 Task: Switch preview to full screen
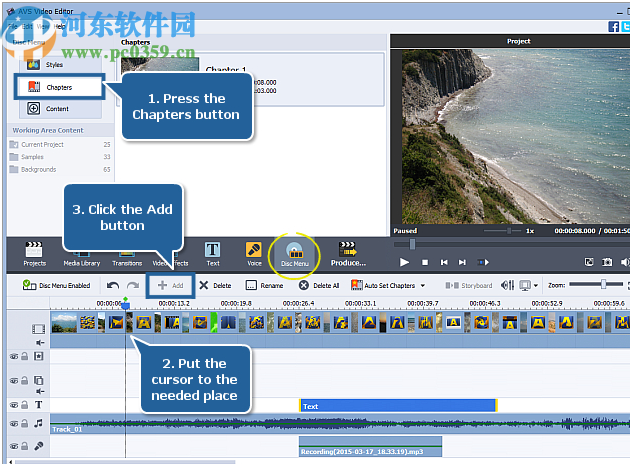589,262
